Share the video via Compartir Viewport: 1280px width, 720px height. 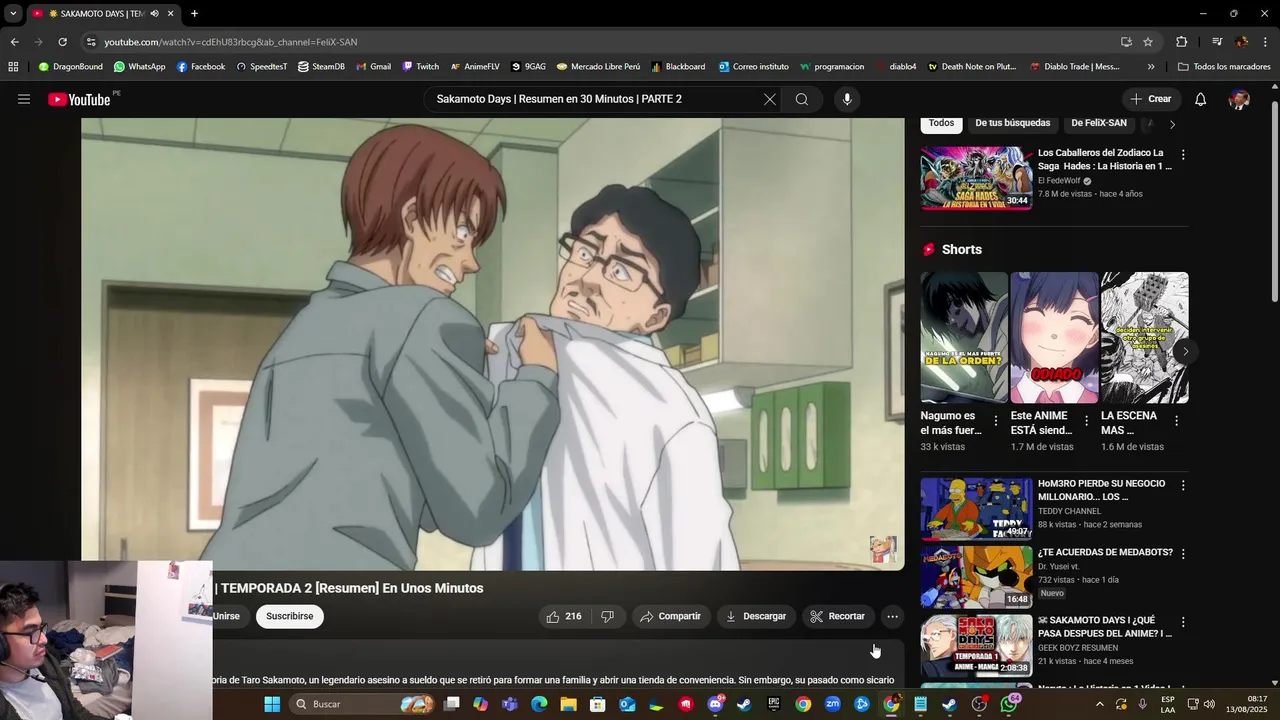[x=671, y=616]
